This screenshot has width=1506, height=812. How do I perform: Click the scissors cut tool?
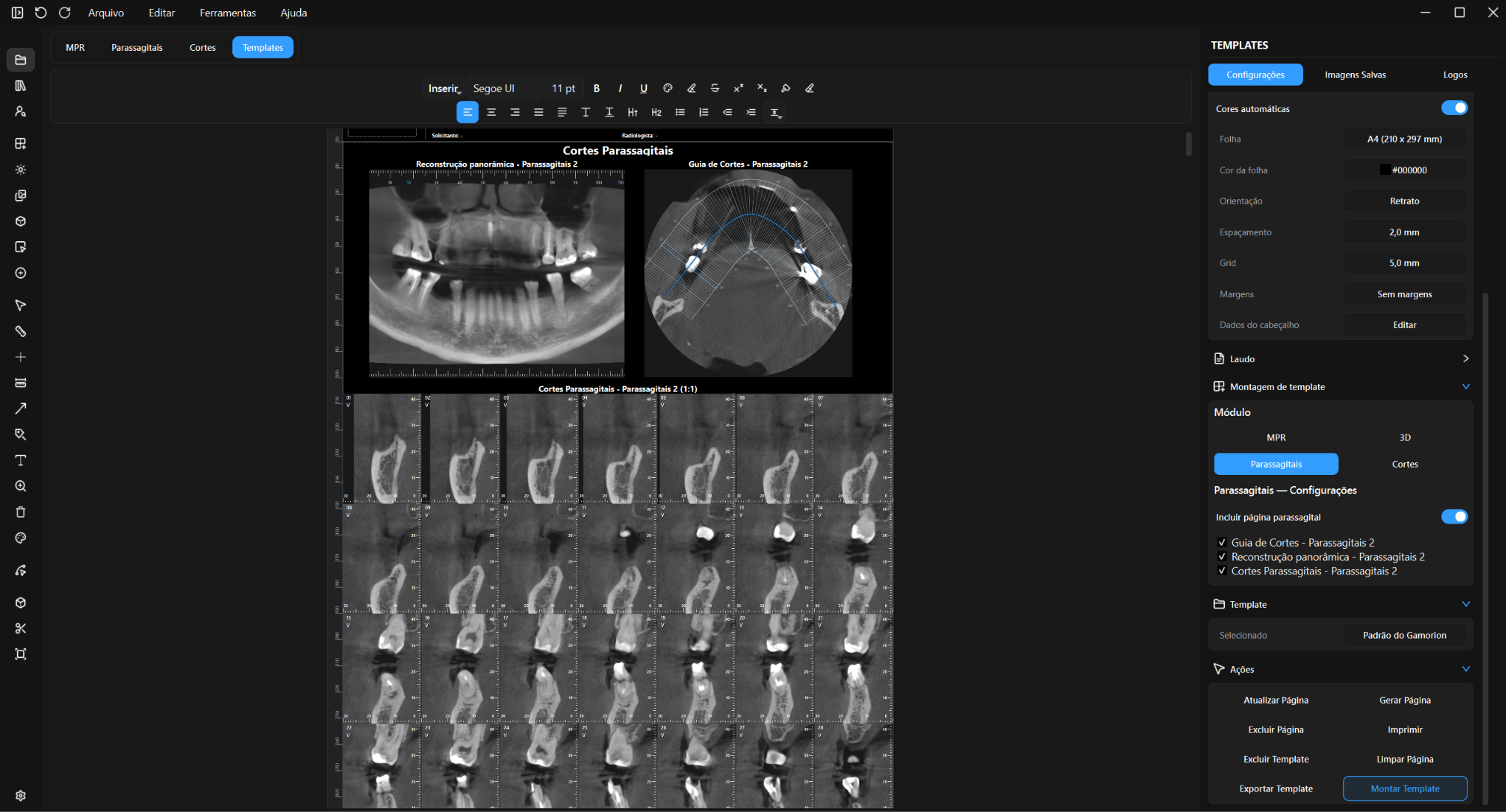21,628
